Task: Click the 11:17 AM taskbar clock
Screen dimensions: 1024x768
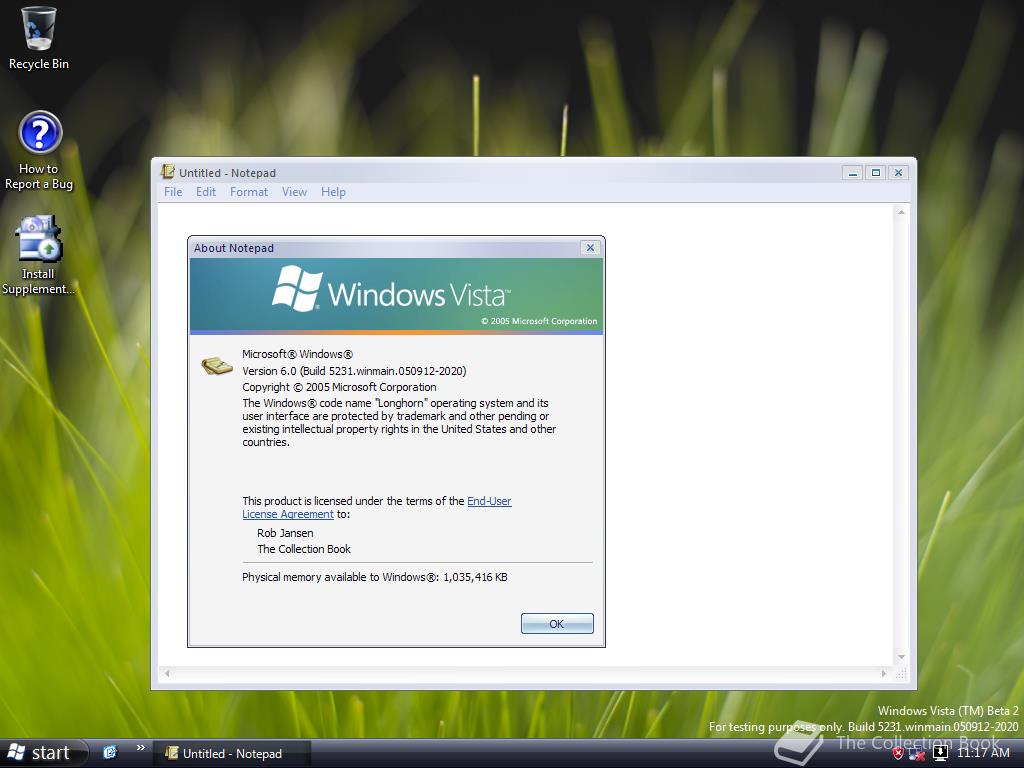Action: (983, 753)
